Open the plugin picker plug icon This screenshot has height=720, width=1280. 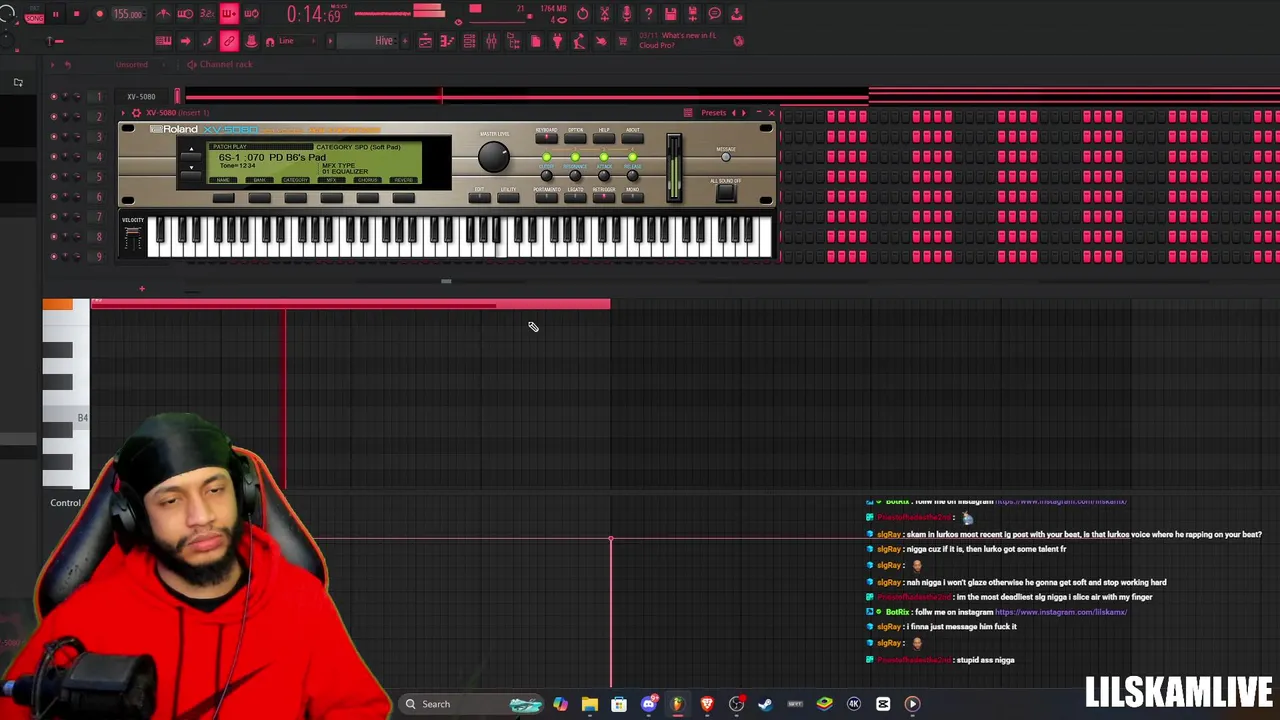pyautogui.click(x=557, y=41)
